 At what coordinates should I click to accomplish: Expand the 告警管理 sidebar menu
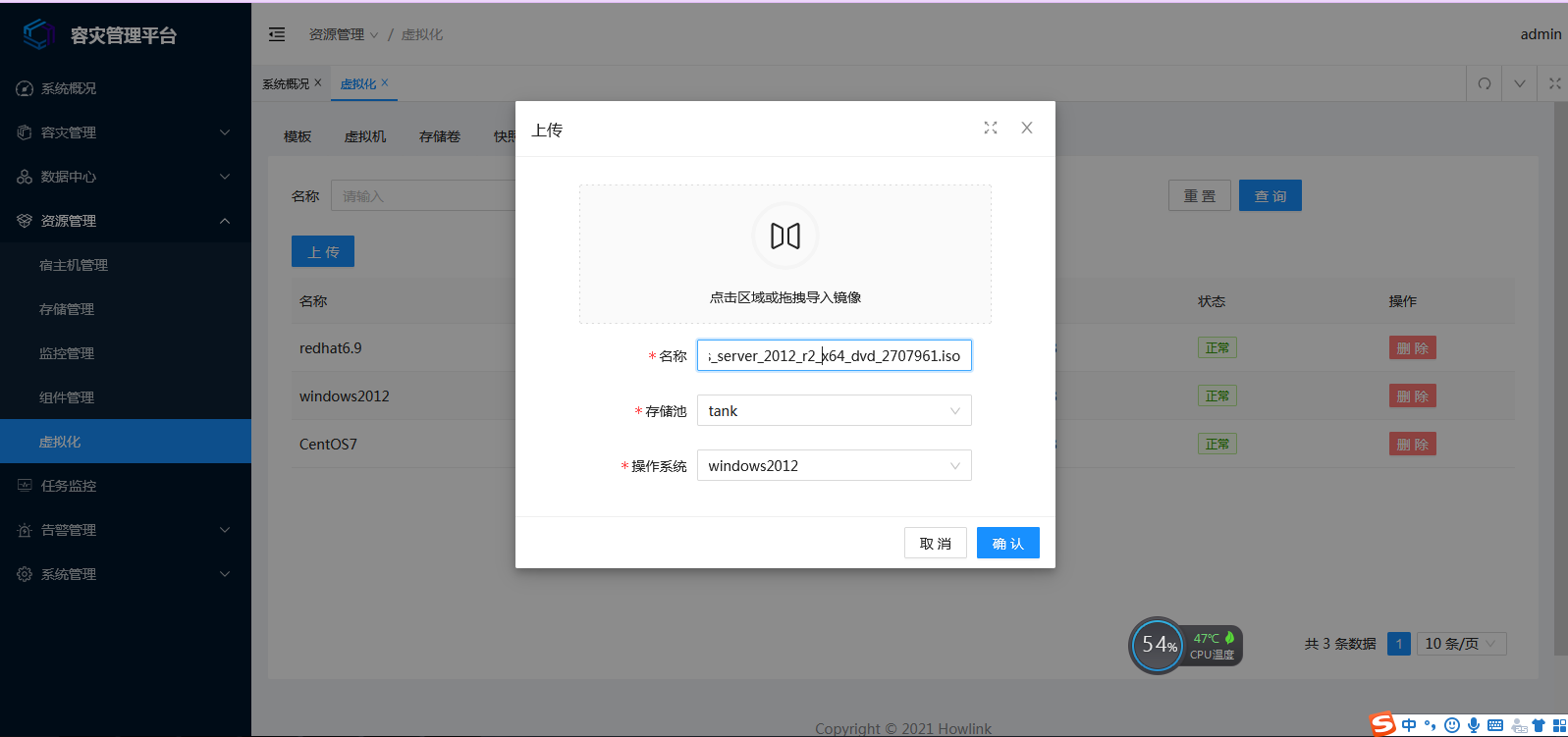(126, 530)
